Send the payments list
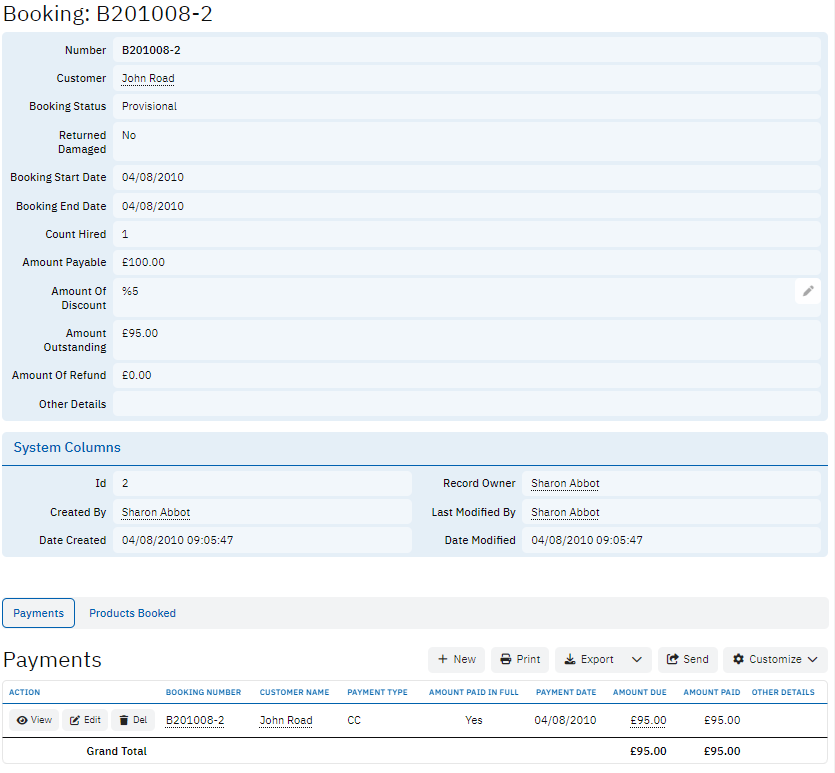The width and height of the screenshot is (835, 773). pos(687,660)
